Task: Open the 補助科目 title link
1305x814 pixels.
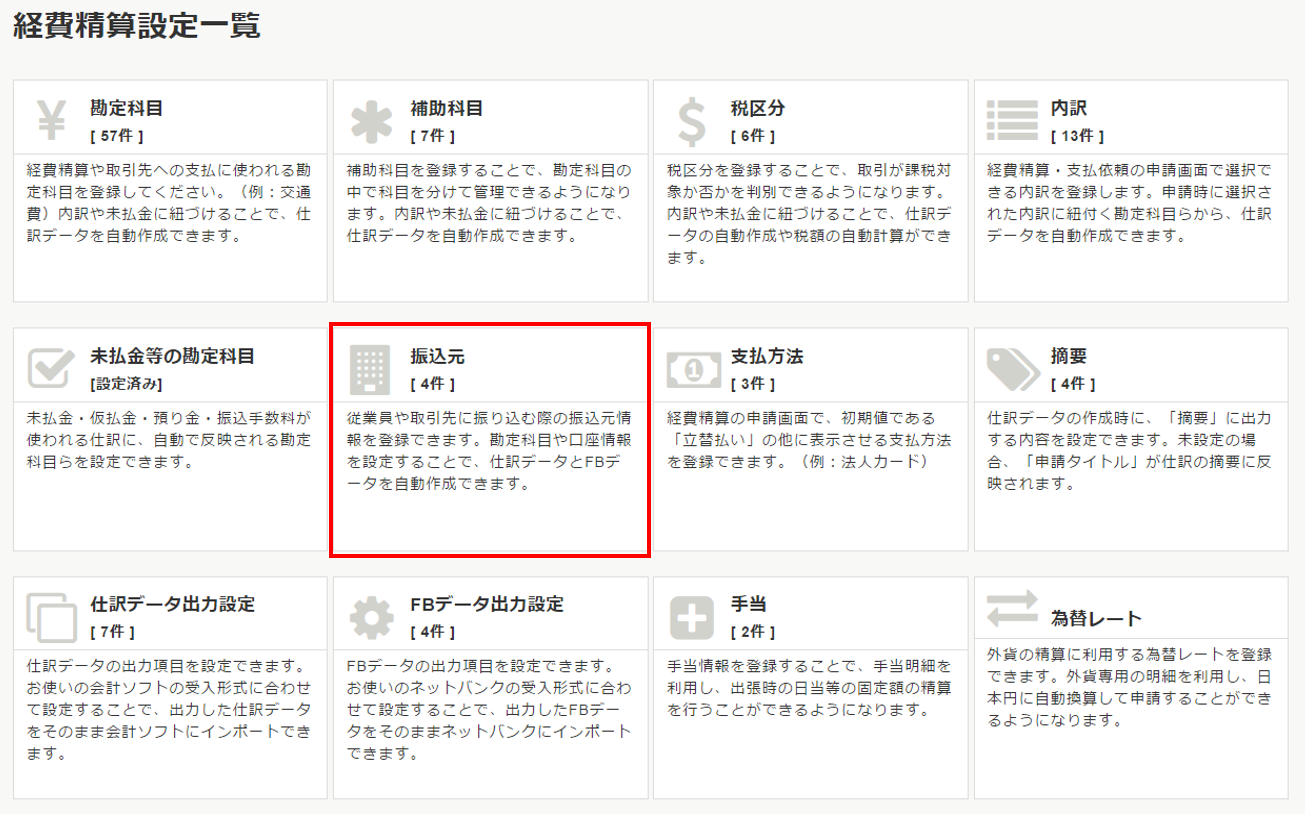Action: [446, 108]
